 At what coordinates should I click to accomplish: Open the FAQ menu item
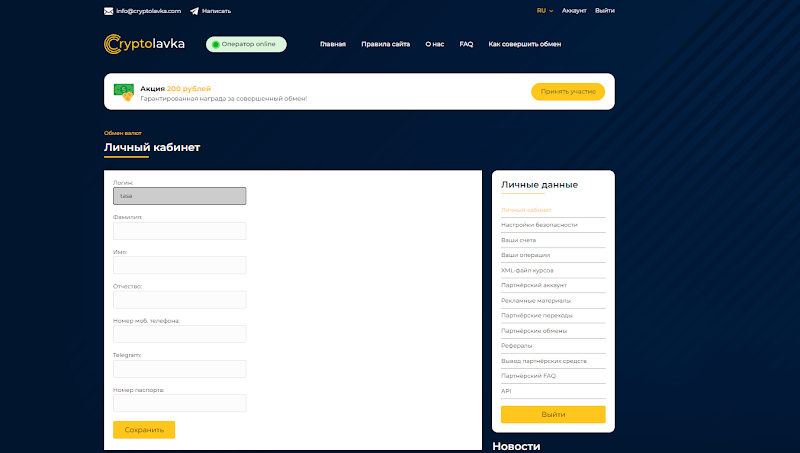466,44
